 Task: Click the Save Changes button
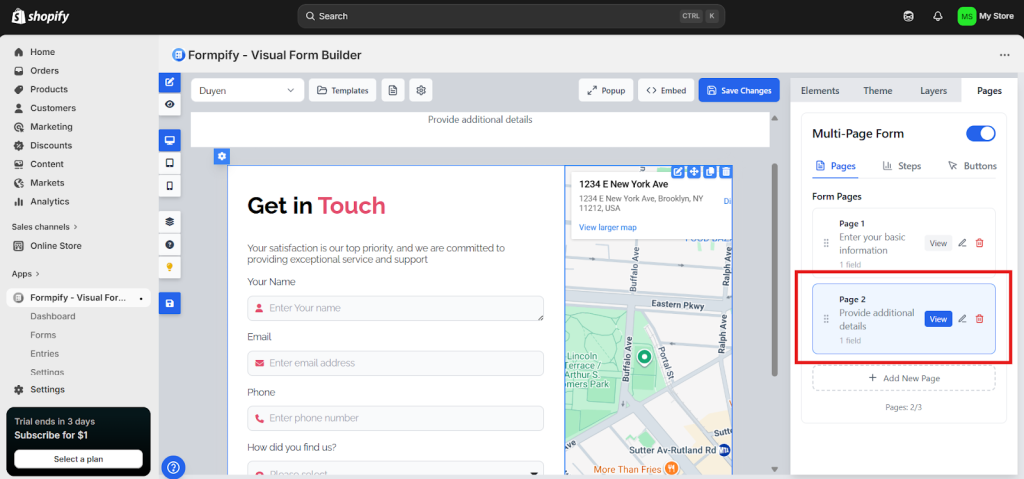(739, 90)
